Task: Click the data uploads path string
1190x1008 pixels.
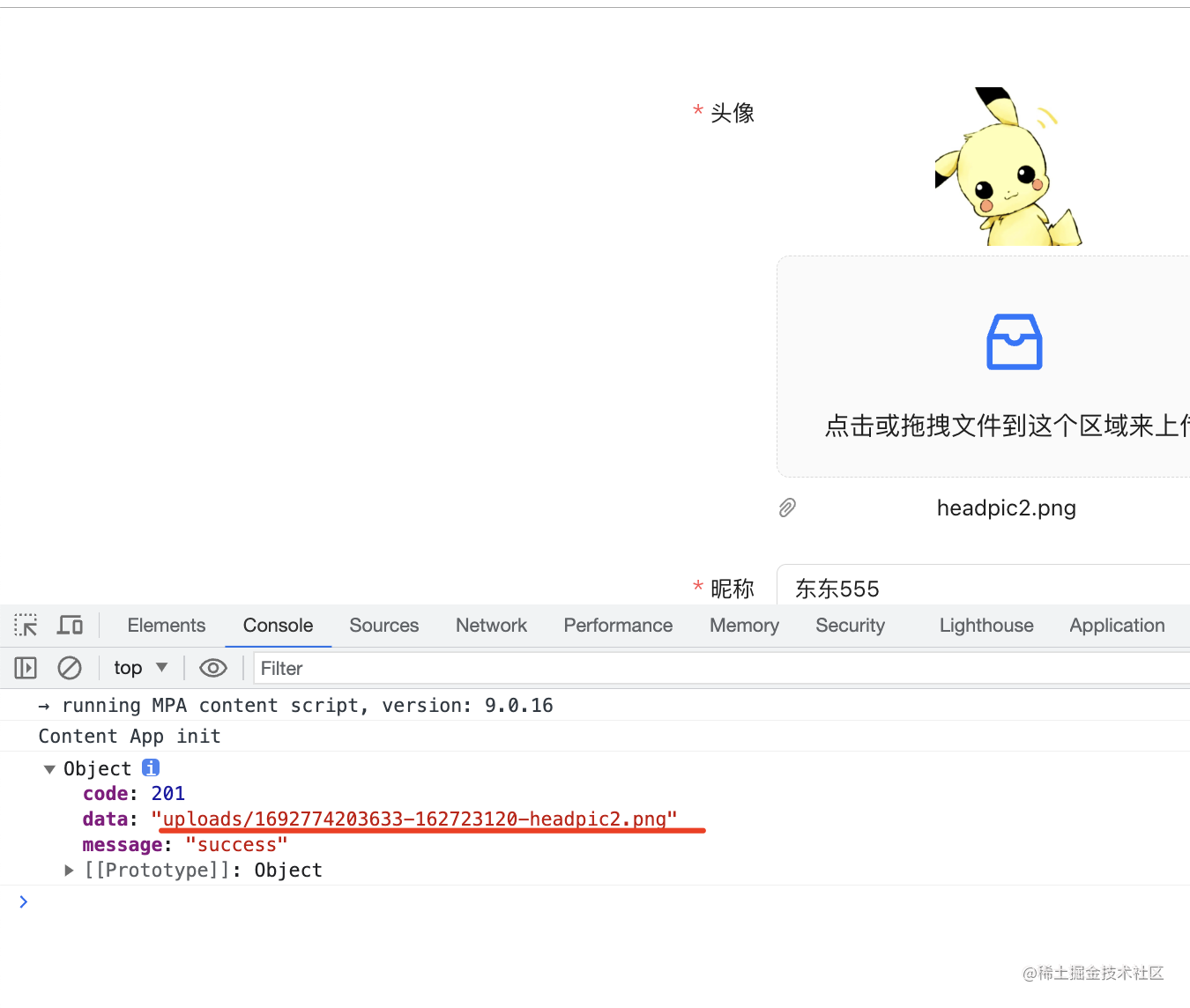Action: [414, 819]
